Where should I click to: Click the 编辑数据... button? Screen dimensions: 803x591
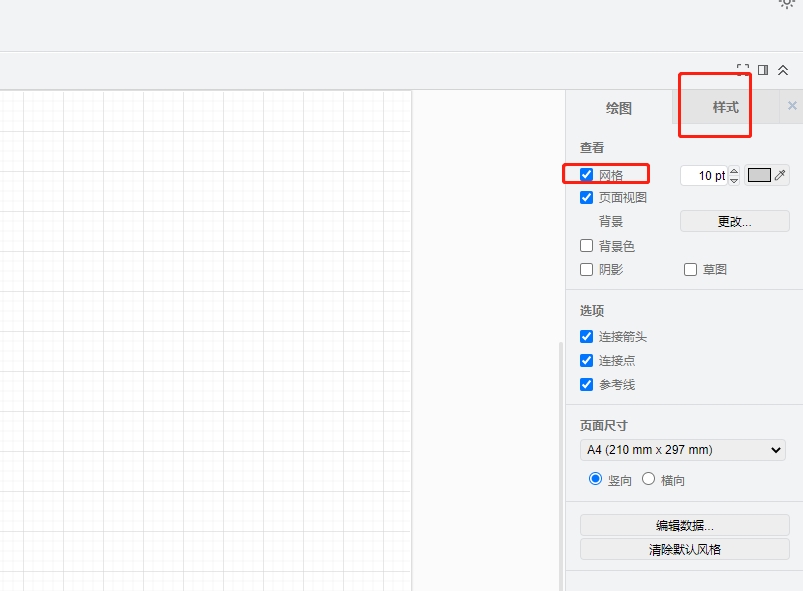tap(684, 526)
